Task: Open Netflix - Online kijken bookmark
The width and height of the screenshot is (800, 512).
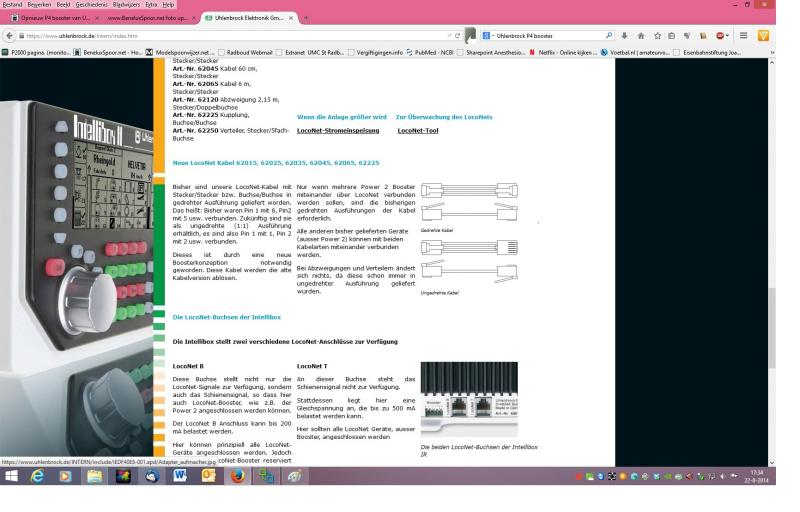Action: click(563, 53)
